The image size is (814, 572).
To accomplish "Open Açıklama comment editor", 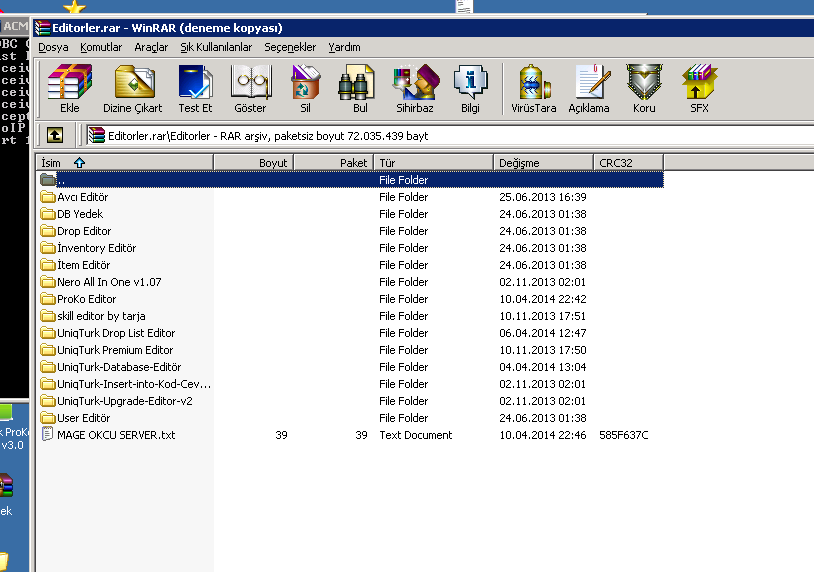I will point(589,88).
